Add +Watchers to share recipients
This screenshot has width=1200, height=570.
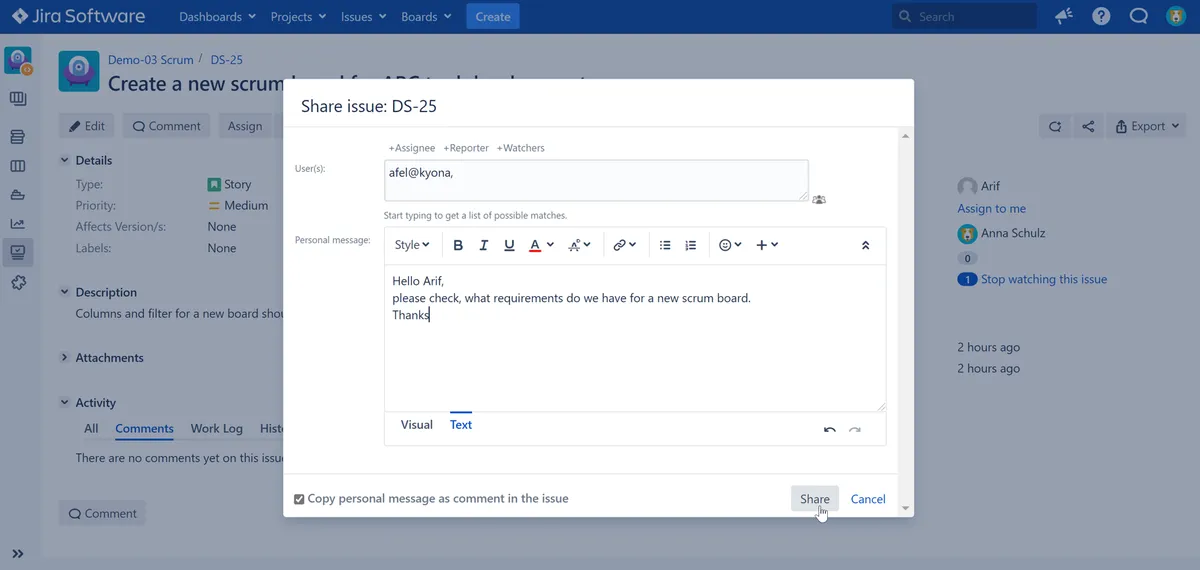pos(520,148)
